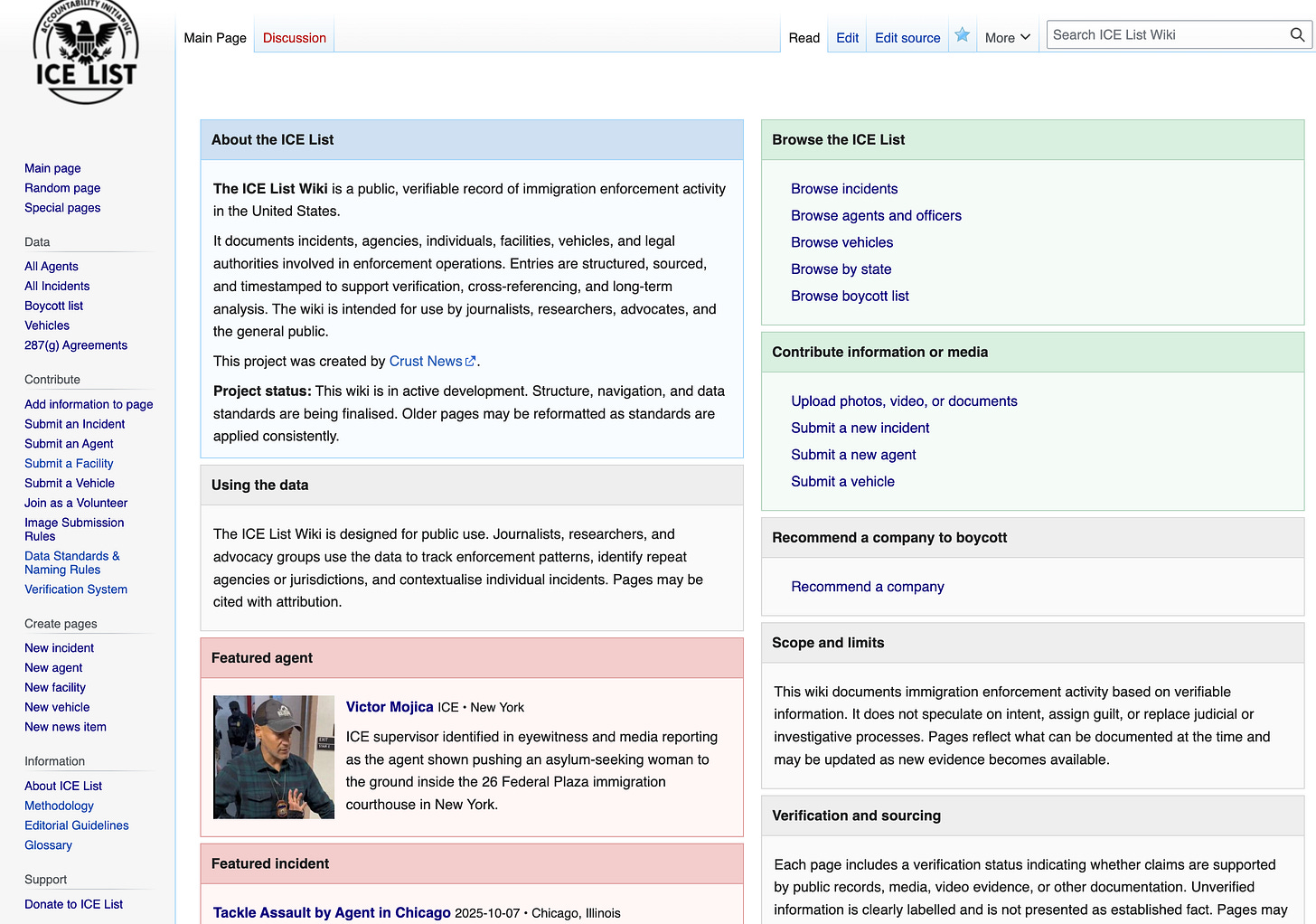1316x924 pixels.
Task: Click Browse vehicles link
Action: coord(841,242)
